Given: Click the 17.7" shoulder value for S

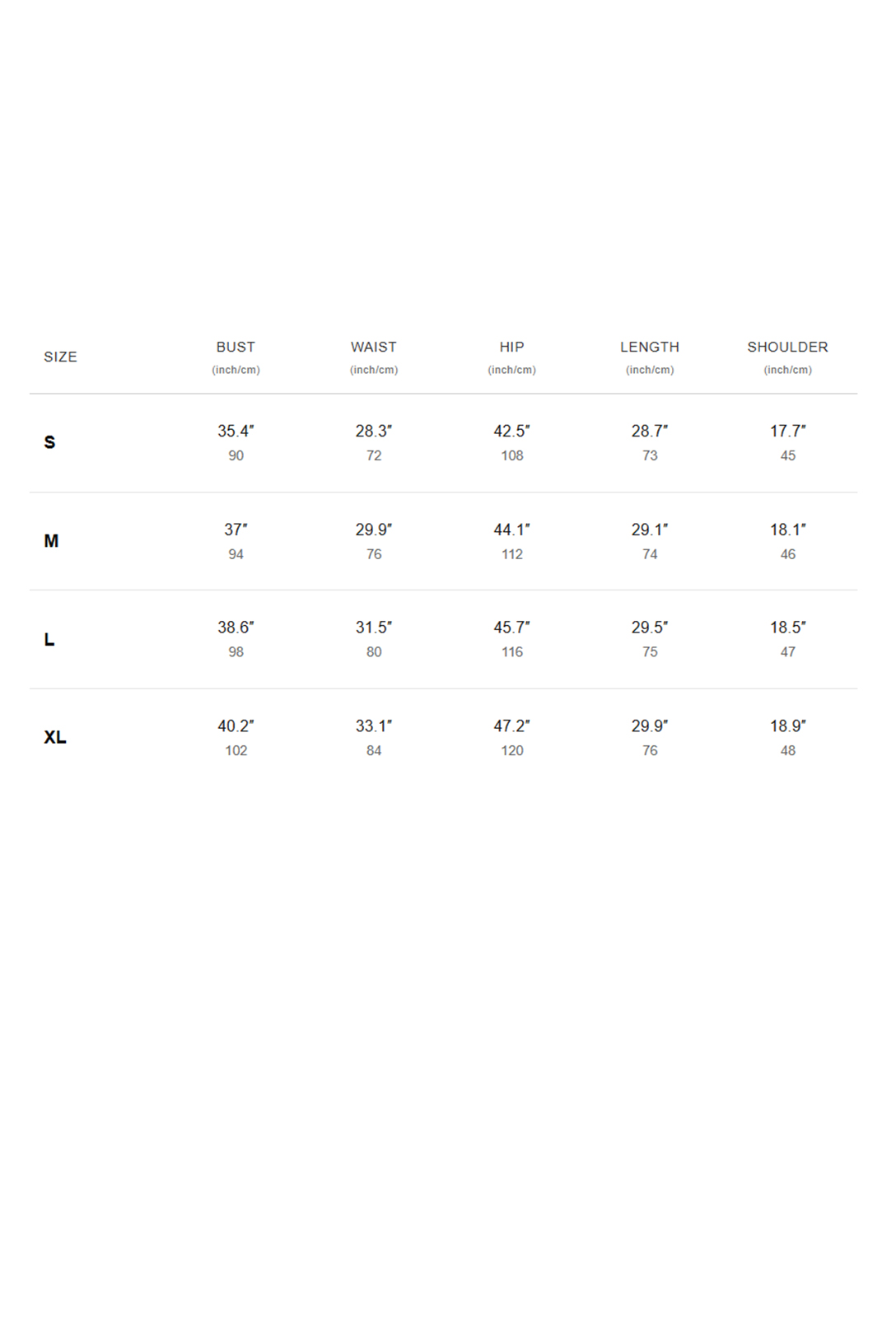Looking at the screenshot, I should point(788,431).
